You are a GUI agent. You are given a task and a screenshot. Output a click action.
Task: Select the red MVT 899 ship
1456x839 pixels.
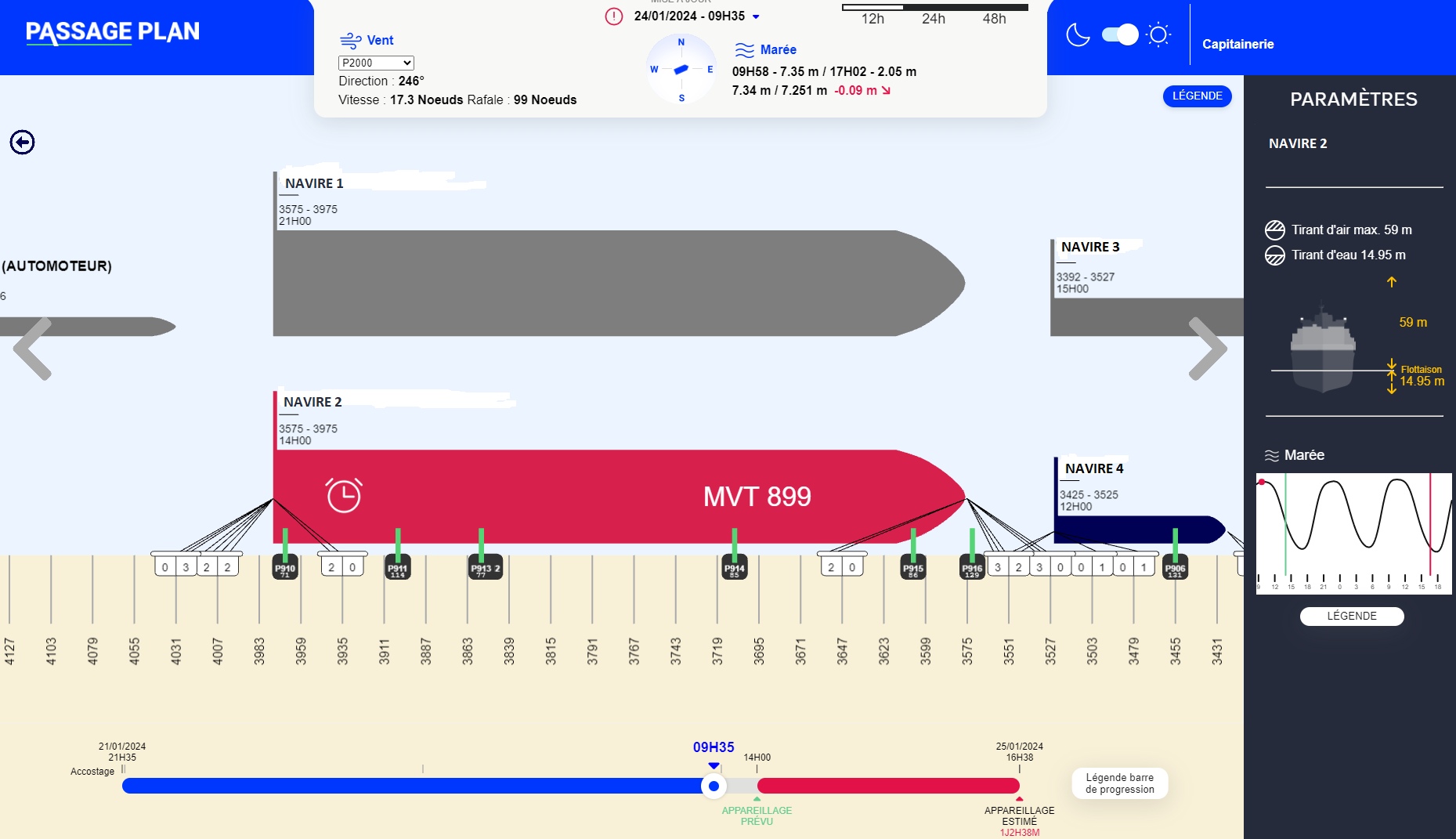pyautogui.click(x=619, y=496)
